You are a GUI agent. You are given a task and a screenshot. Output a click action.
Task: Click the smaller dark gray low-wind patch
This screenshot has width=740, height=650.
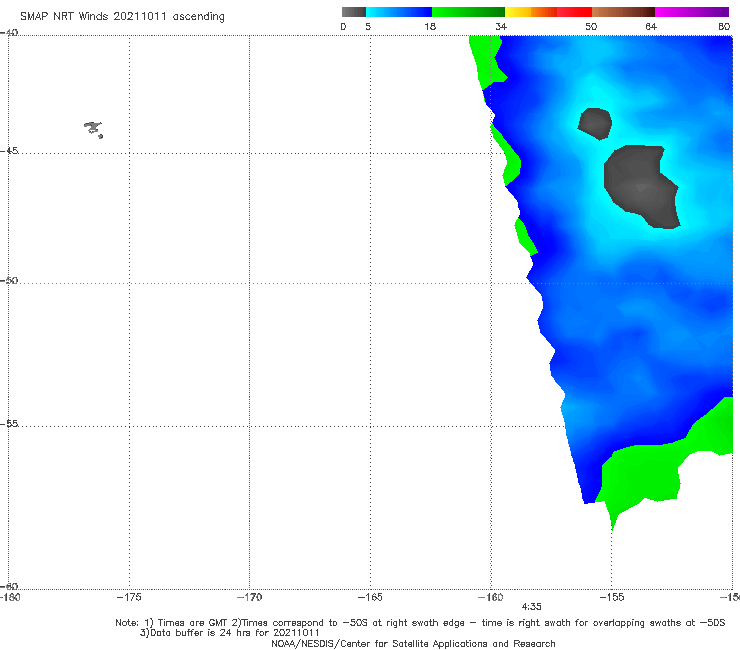(x=595, y=124)
